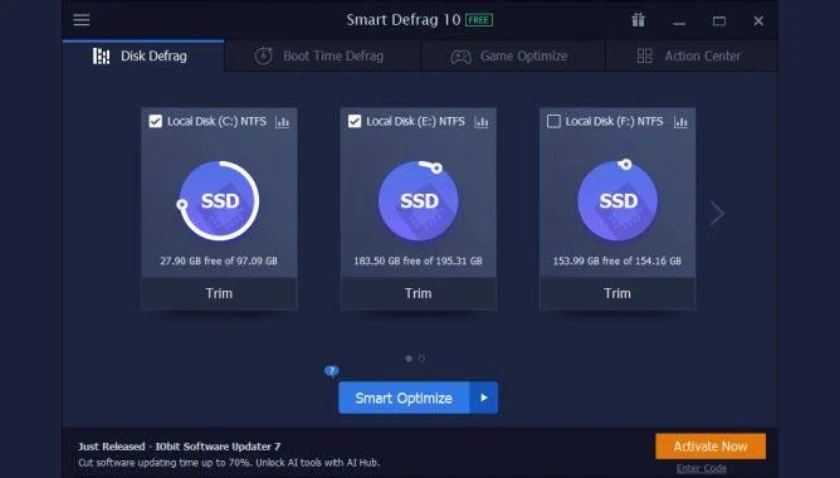View chart details for Local Disk (E:)

pos(482,122)
